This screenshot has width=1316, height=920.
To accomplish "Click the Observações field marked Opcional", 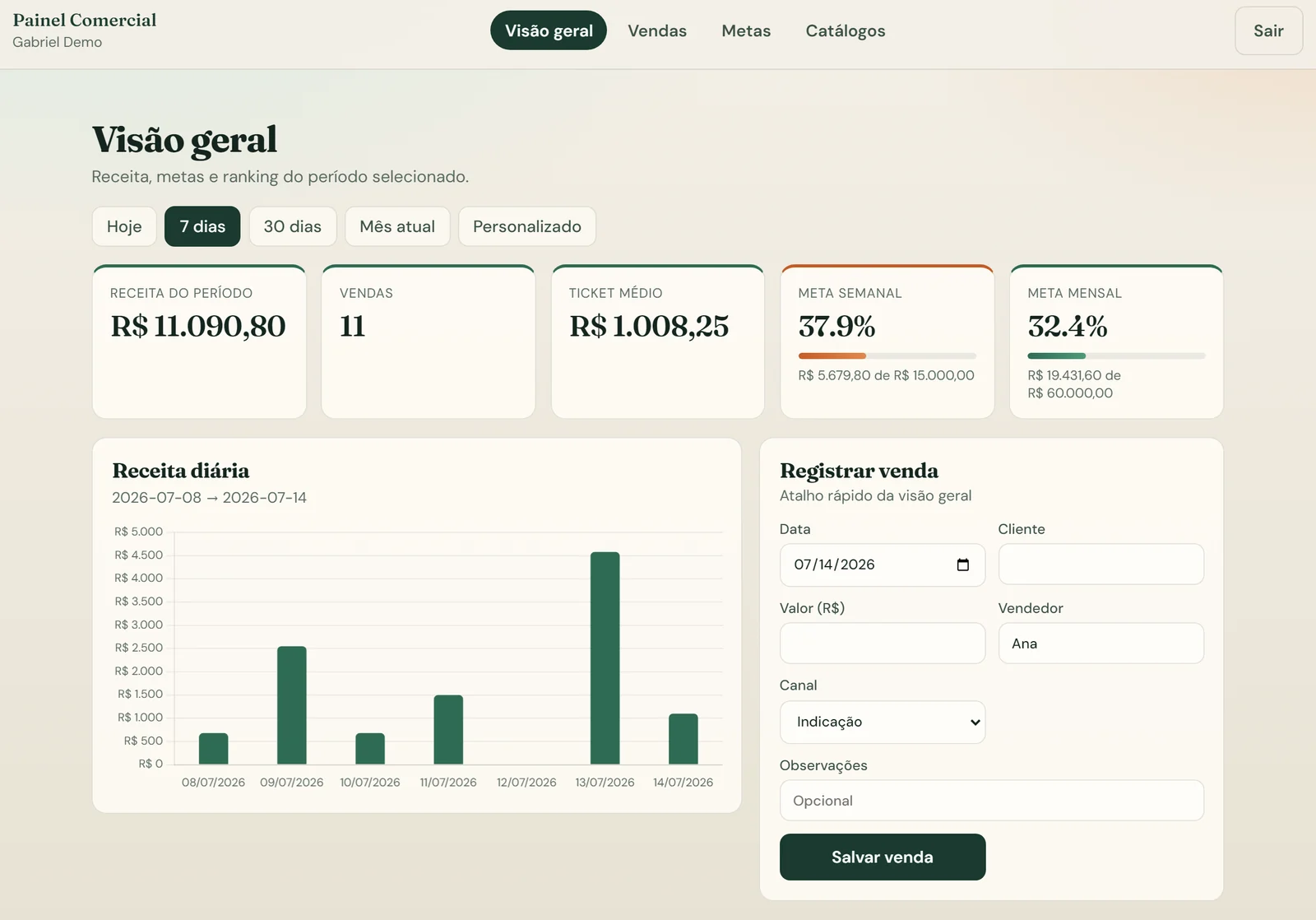I will 991,800.
